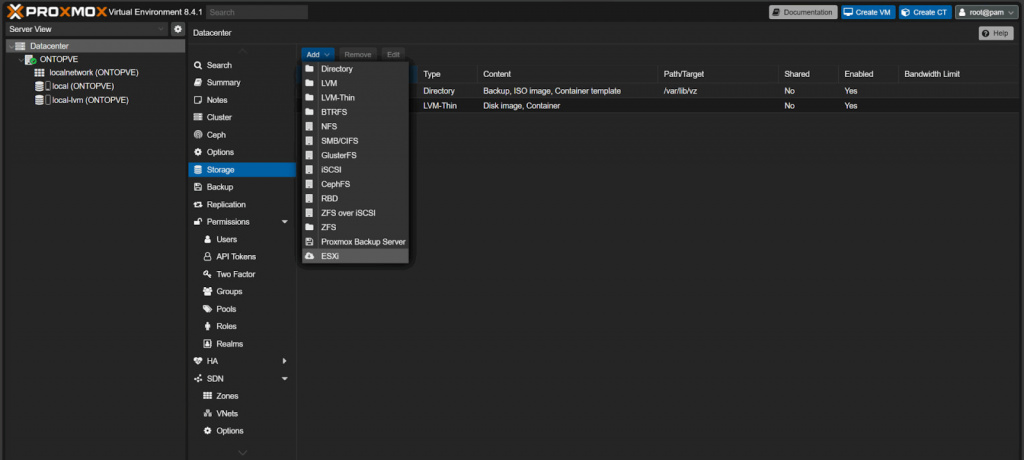Select the Storage sidebar item
Image resolution: width=1024 pixels, height=460 pixels.
[242, 170]
